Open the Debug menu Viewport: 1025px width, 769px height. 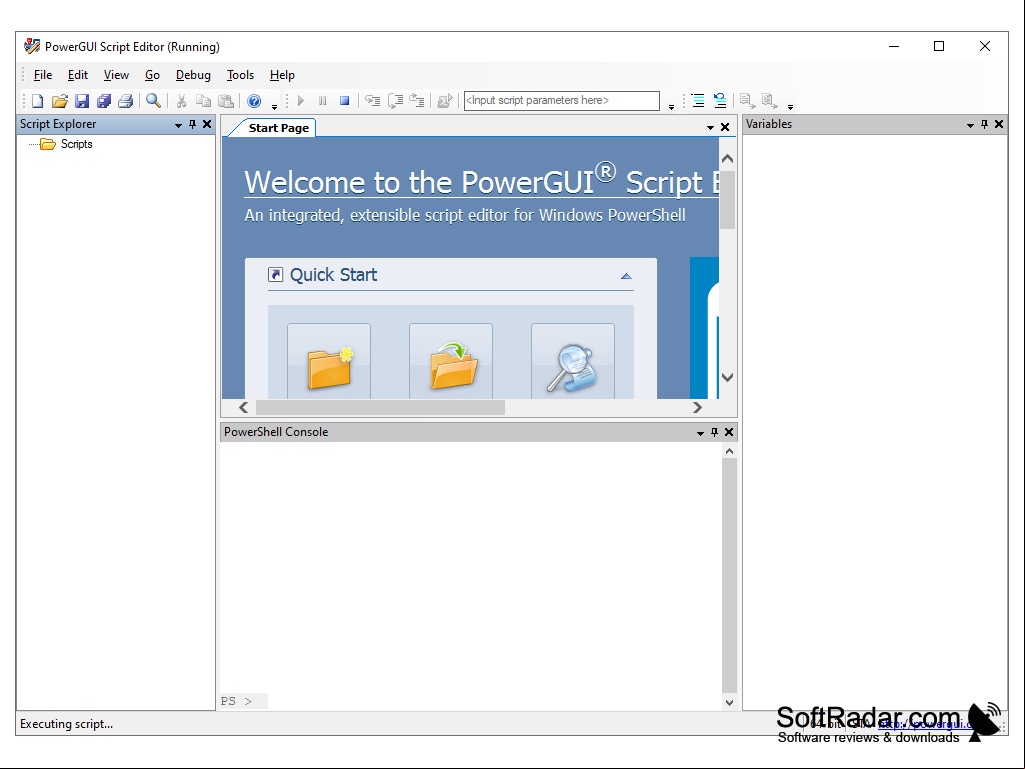pos(193,75)
